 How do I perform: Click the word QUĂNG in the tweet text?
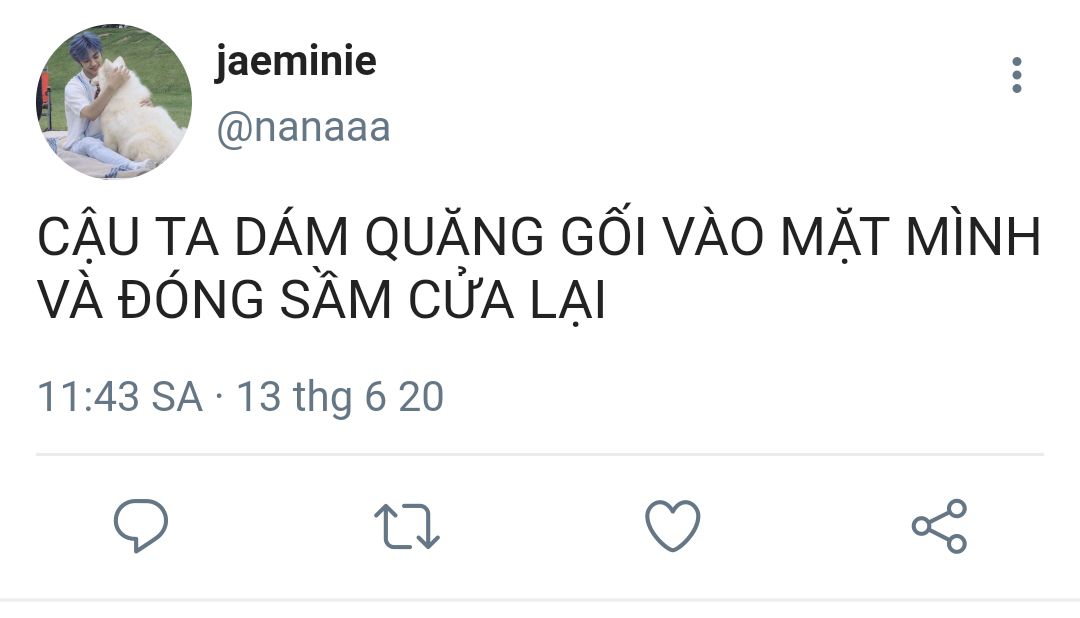pyautogui.click(x=455, y=235)
